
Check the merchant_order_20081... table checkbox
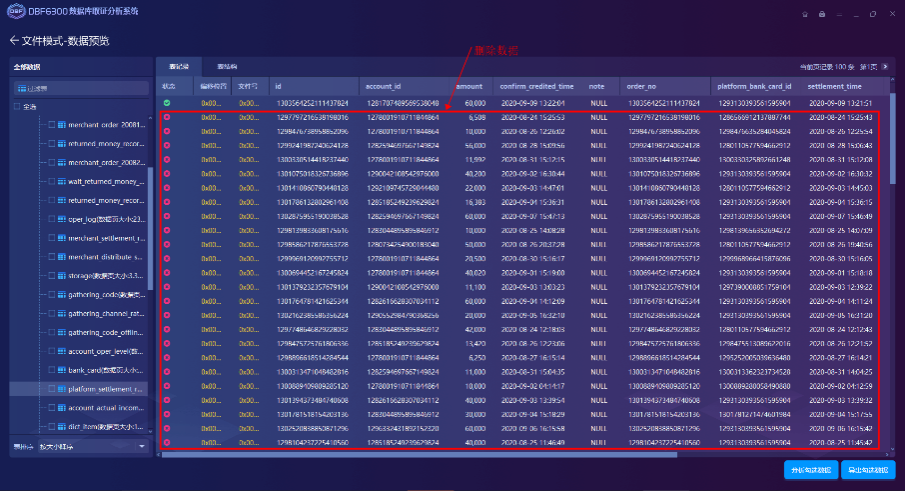click(x=52, y=125)
